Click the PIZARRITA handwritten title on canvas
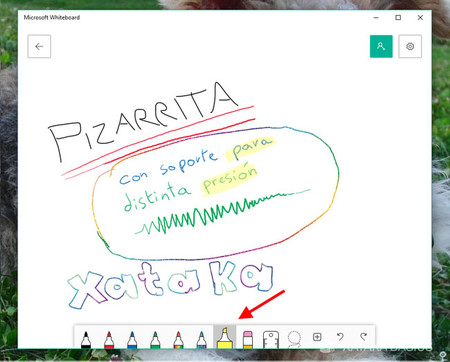 pyautogui.click(x=143, y=122)
